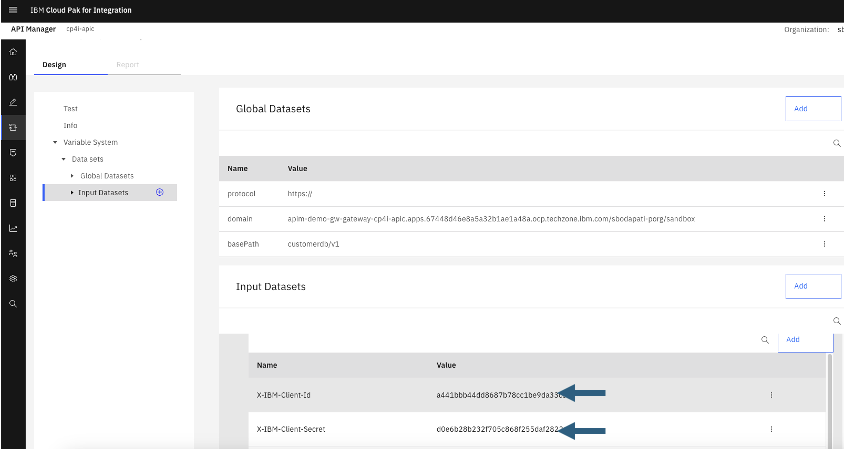The image size is (845, 452).
Task: Open overflow menu for basePath row
Action: coord(824,243)
